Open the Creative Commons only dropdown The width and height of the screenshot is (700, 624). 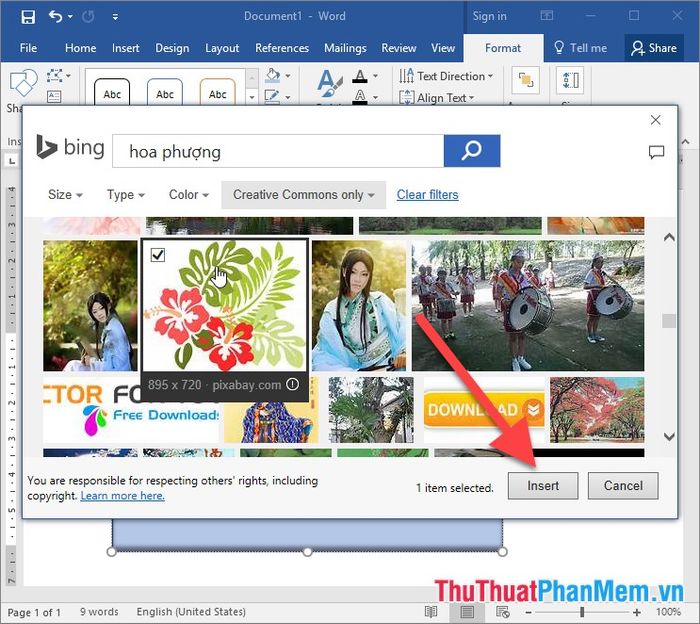(x=304, y=195)
